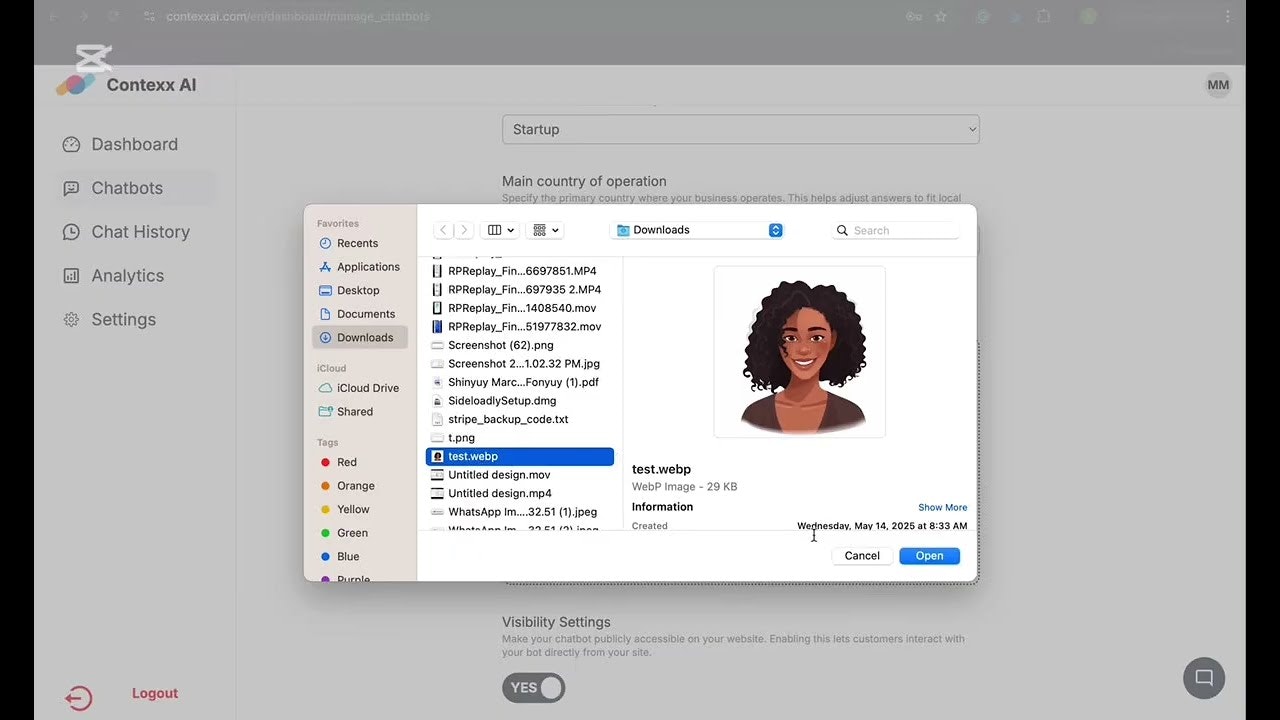This screenshot has height=720, width=1280.
Task: Select stripe_backup_code.txt file
Action: coord(520,419)
